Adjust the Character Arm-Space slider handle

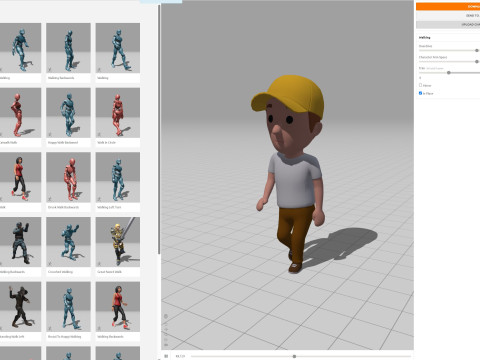pyautogui.click(x=477, y=62)
